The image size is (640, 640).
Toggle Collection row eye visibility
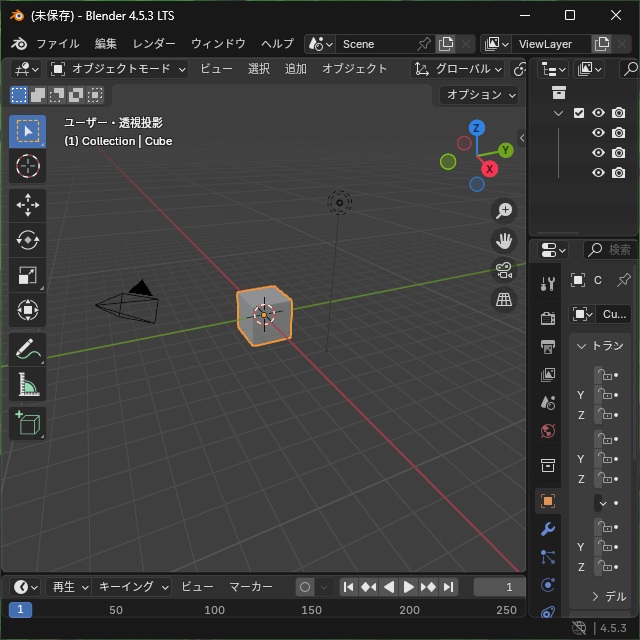598,113
